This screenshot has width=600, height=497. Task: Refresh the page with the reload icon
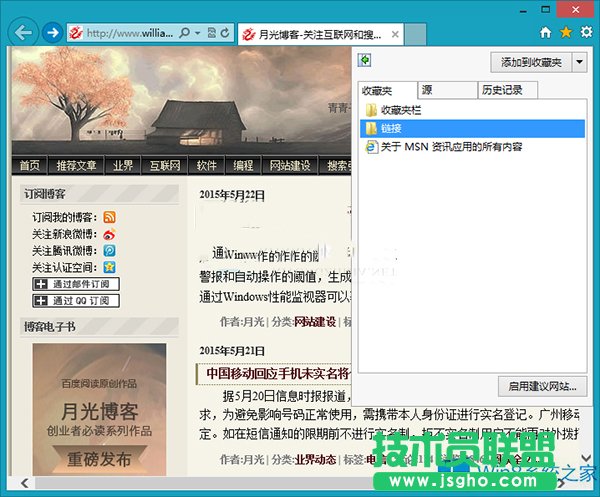point(225,33)
